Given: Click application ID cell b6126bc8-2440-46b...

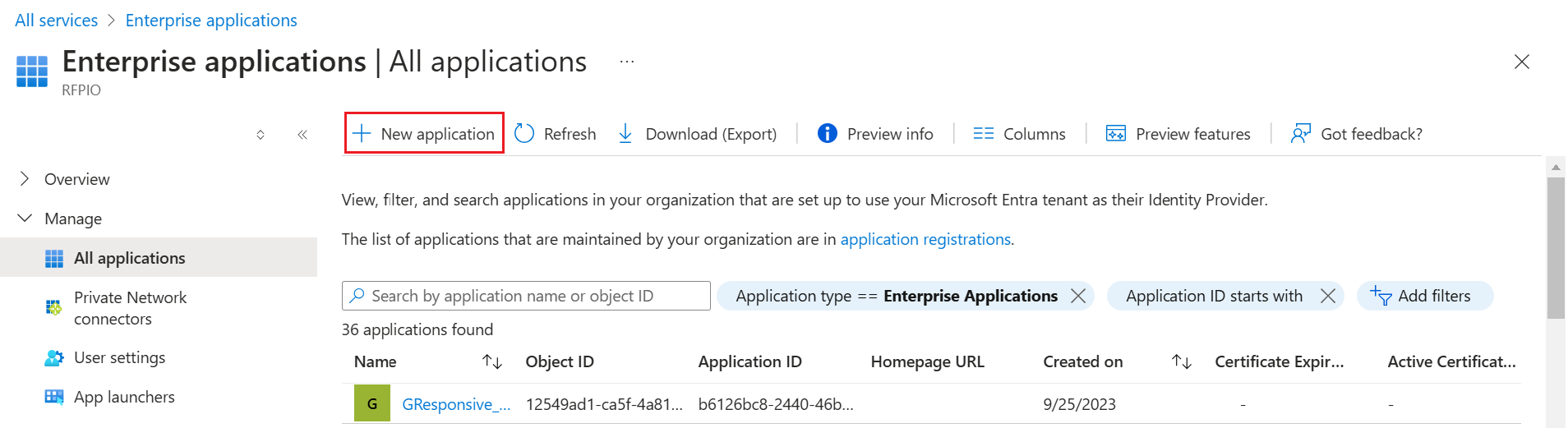Looking at the screenshot, I should (776, 404).
